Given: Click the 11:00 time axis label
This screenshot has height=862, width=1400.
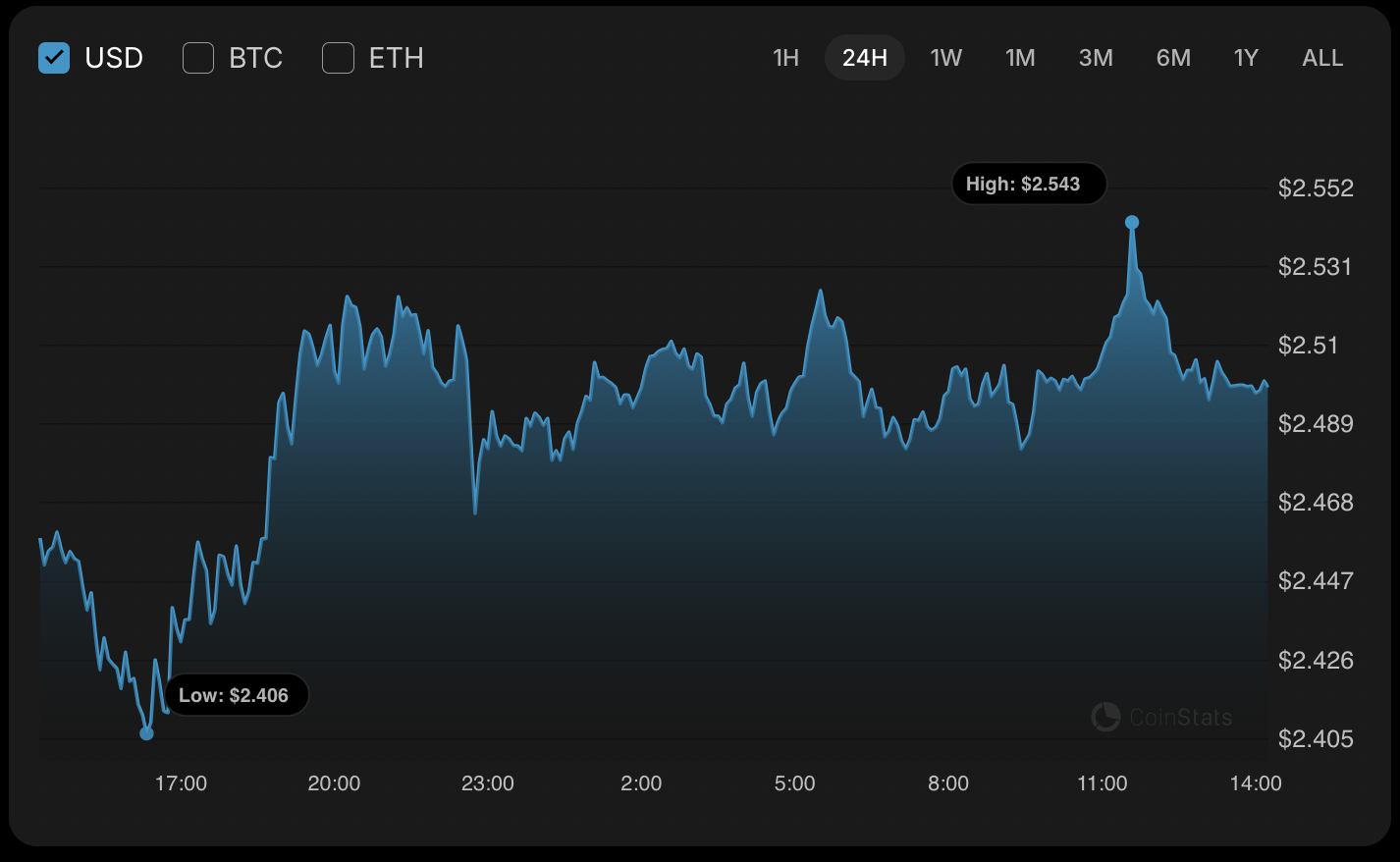Looking at the screenshot, I should (x=1102, y=783).
